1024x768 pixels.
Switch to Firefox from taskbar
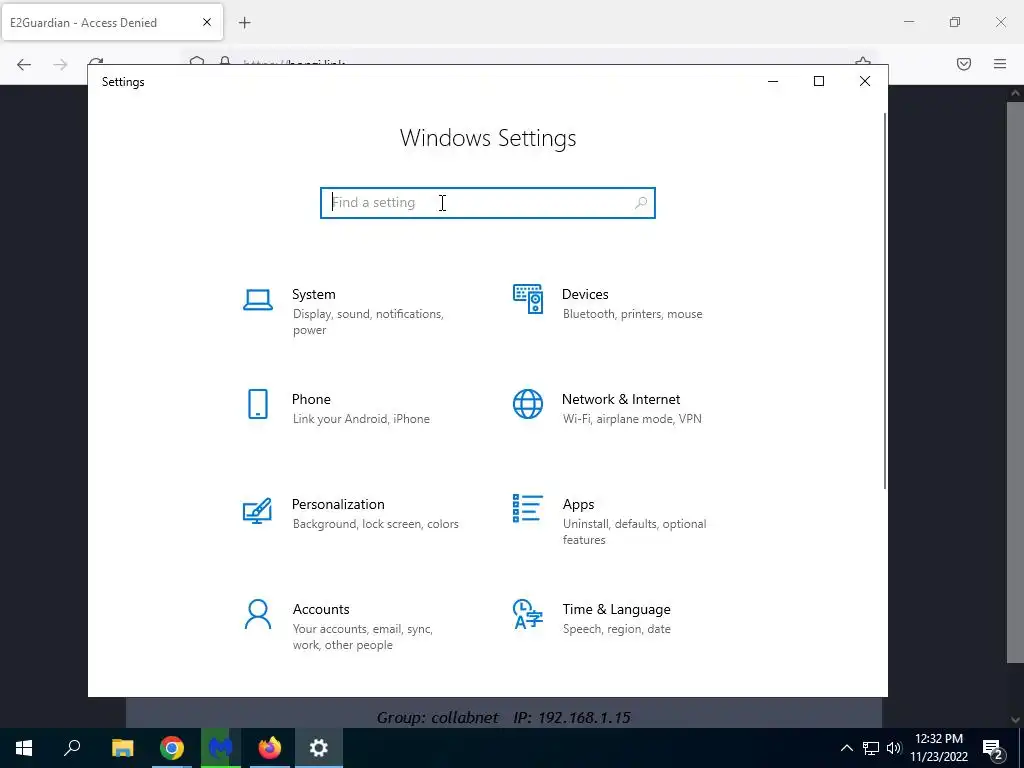(x=270, y=748)
